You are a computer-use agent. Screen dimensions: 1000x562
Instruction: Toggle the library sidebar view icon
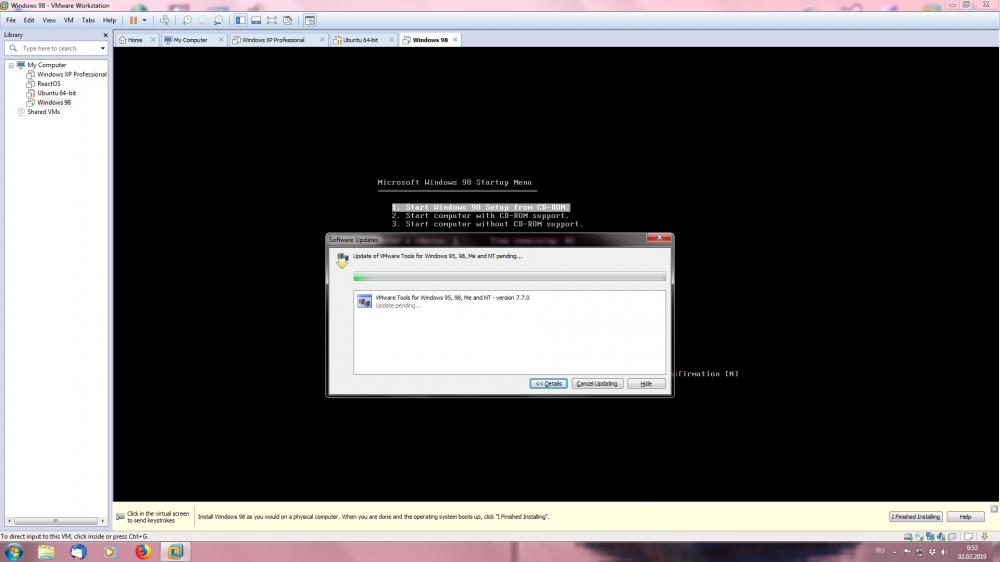(240, 20)
